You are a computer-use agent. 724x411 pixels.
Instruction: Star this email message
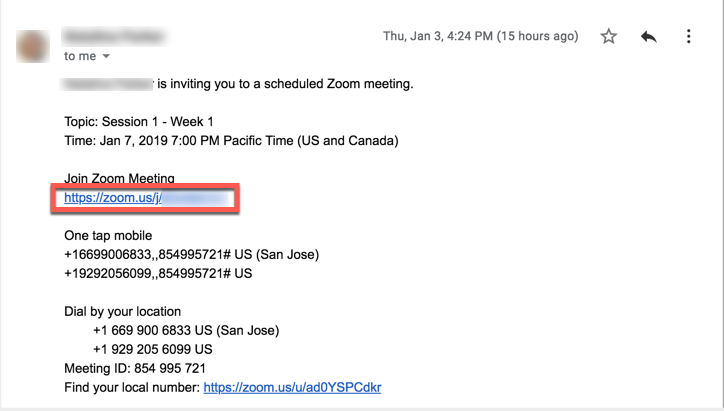coord(609,36)
